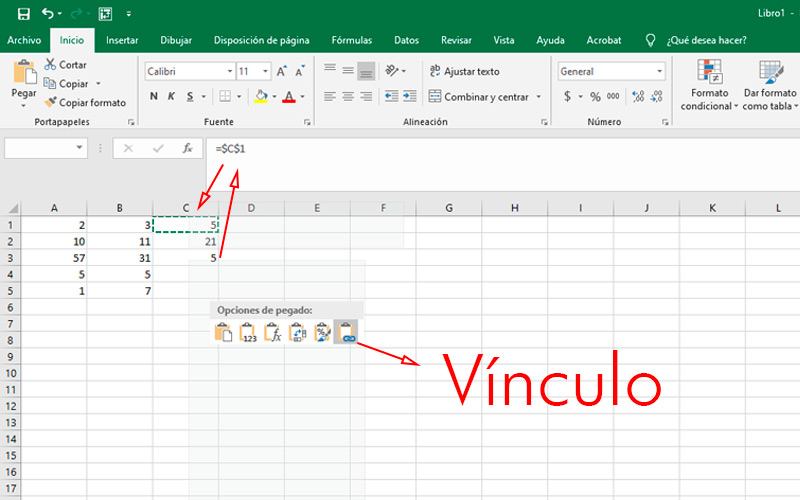The height and width of the screenshot is (500, 800).
Task: Apply percent style
Action: pos(595,96)
